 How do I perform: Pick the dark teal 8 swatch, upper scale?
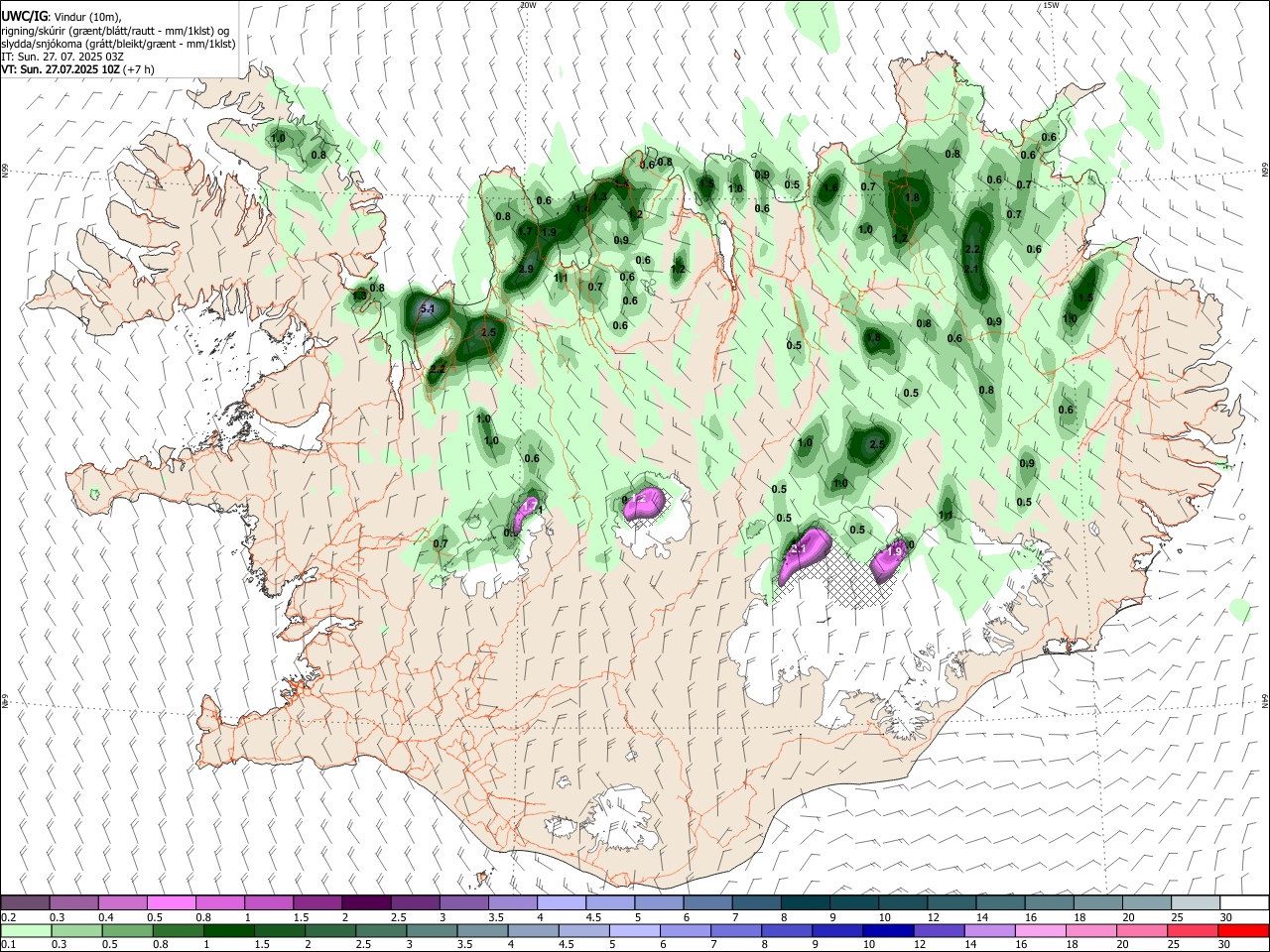[x=806, y=902]
